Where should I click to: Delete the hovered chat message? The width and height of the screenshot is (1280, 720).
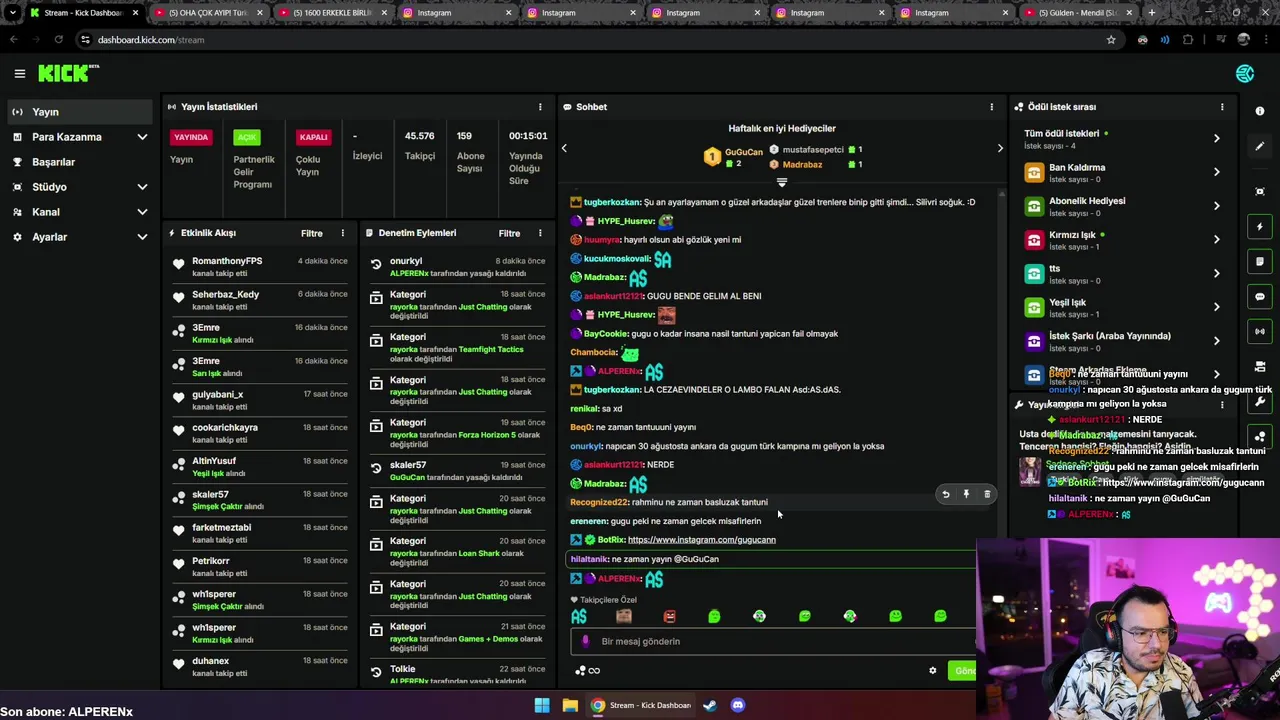click(987, 494)
